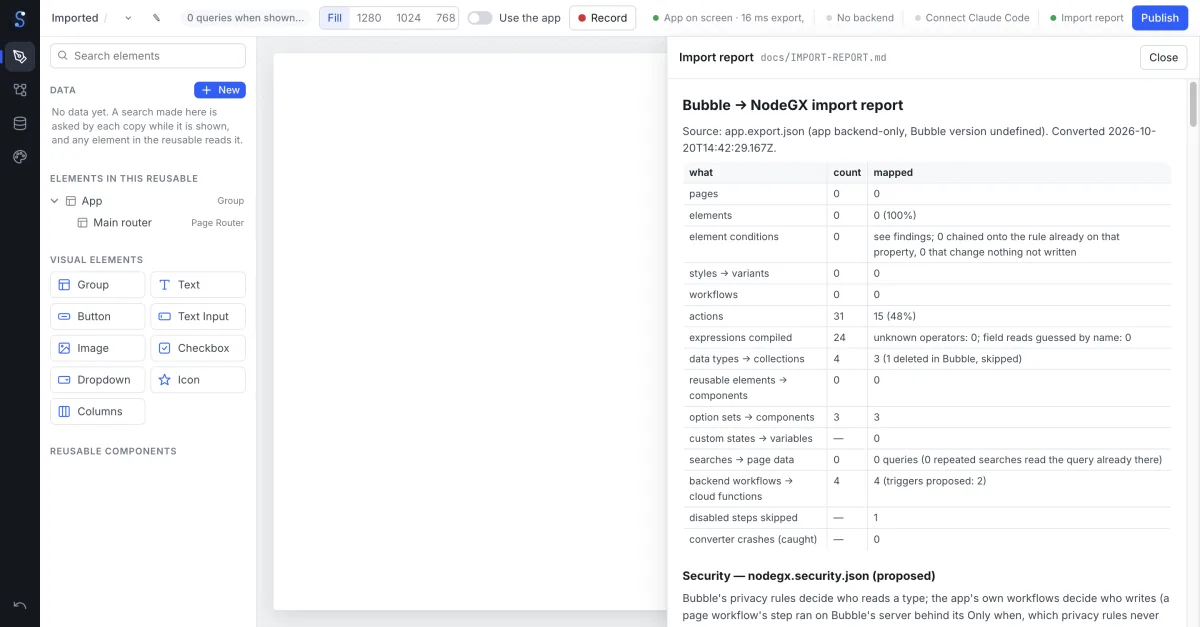Screen dimensions: 1200x627
Task: Click the '15 (48%)' mapped cell
Action: click(894, 316)
